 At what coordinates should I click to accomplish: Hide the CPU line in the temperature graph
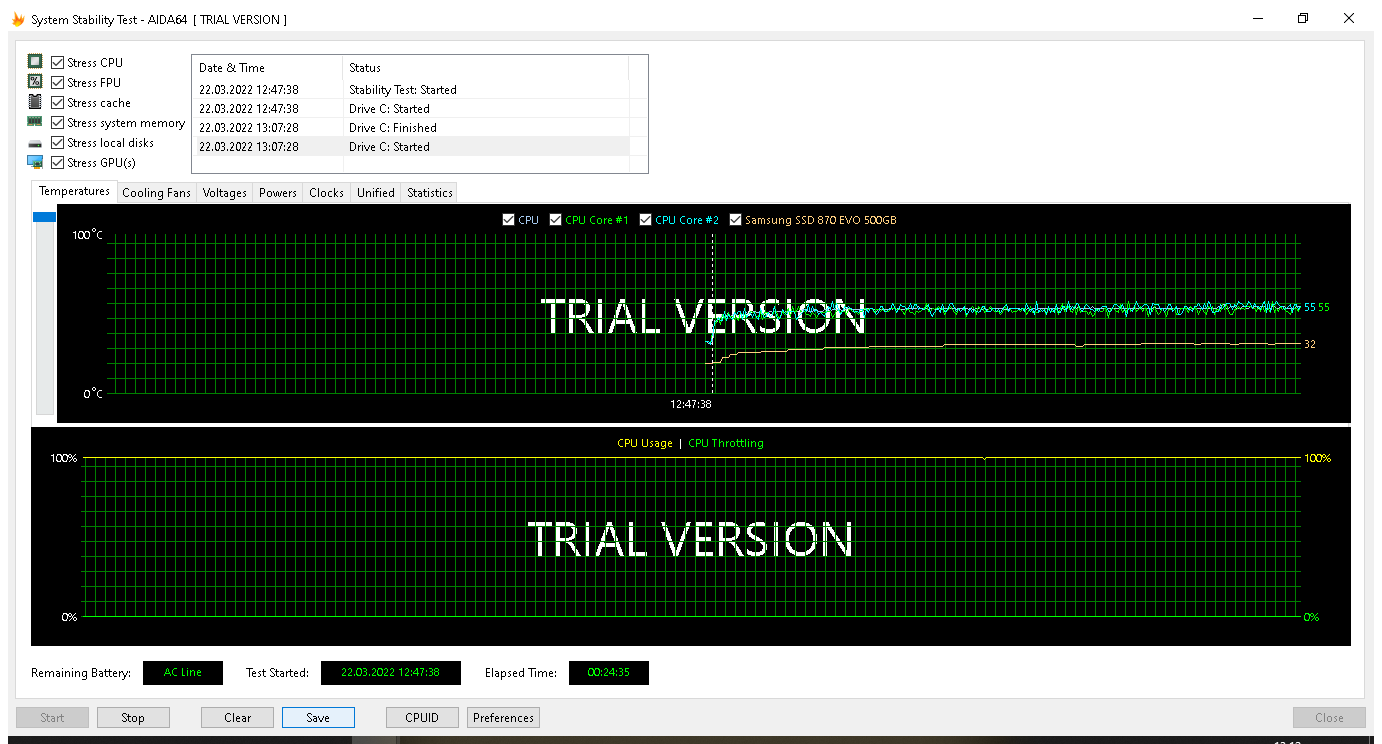(509, 220)
